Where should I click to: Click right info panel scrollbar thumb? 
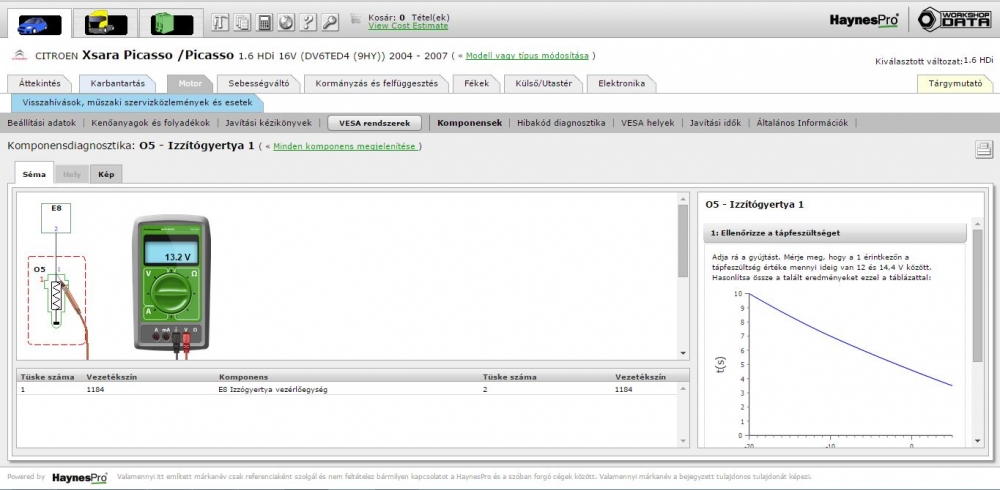(978, 295)
